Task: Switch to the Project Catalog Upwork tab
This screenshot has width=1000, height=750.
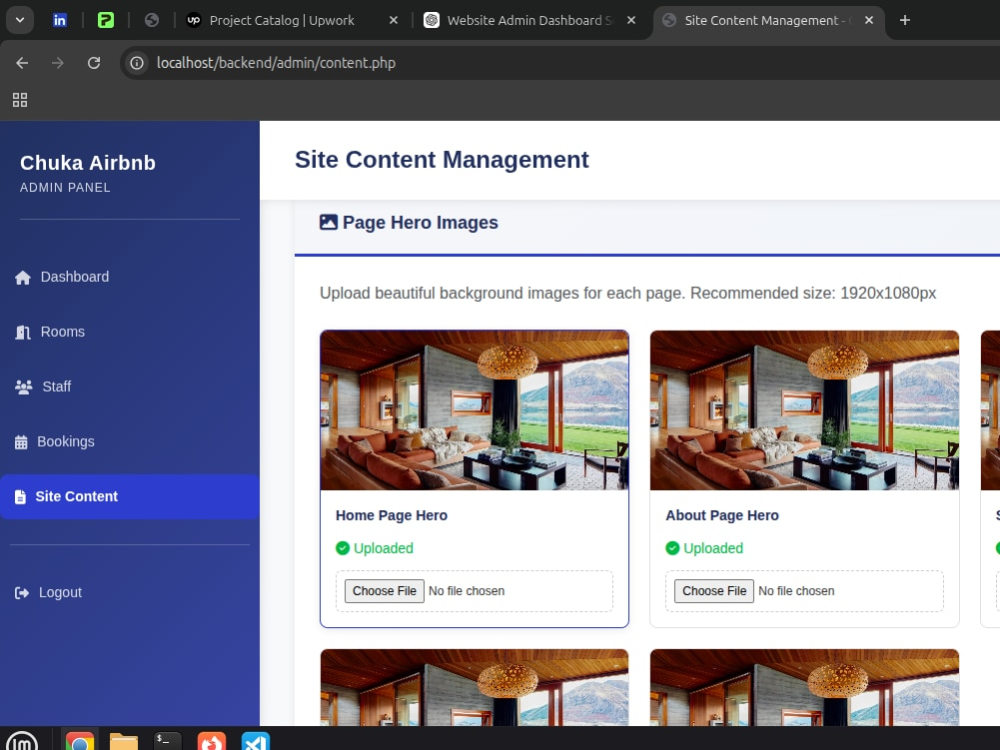Action: pos(281,20)
